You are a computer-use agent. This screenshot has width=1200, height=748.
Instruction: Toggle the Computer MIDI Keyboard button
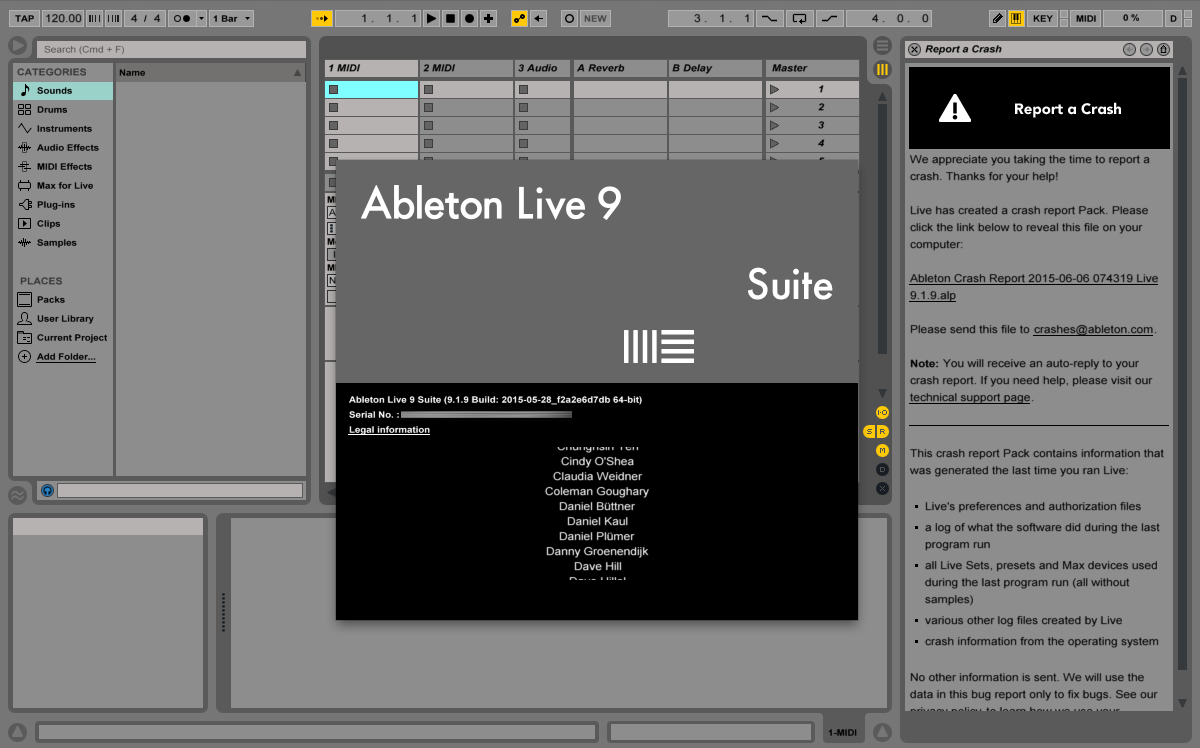(x=1016, y=18)
